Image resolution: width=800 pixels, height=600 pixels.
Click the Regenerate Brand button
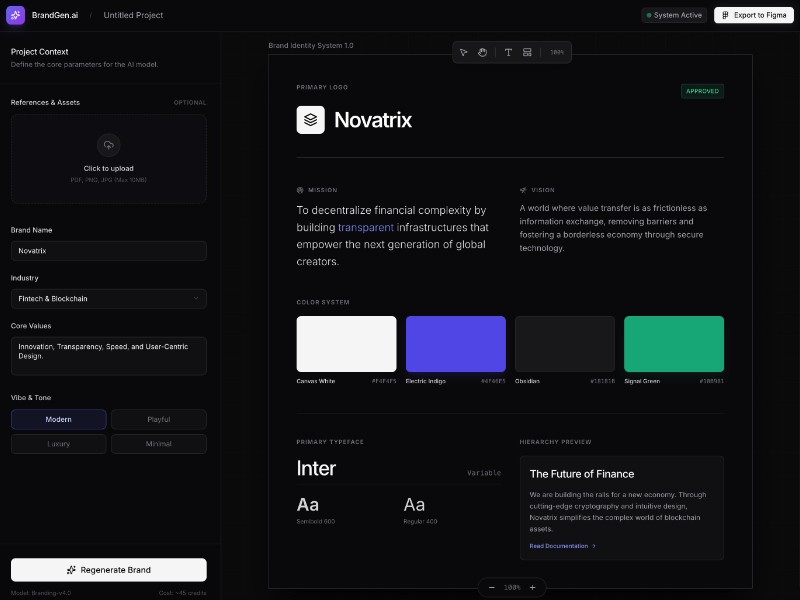point(108,569)
